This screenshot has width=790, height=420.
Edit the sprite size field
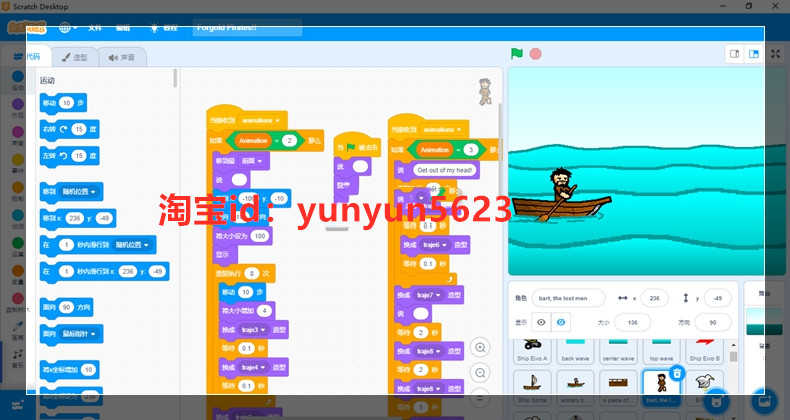coord(632,322)
